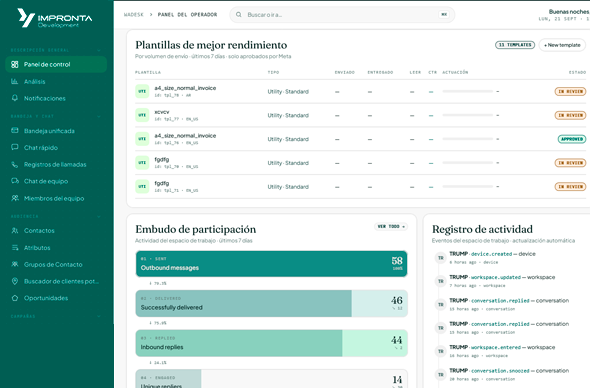Screen dimensions: 590x388
Task: Click the Tipo column header
Action: point(273,72)
